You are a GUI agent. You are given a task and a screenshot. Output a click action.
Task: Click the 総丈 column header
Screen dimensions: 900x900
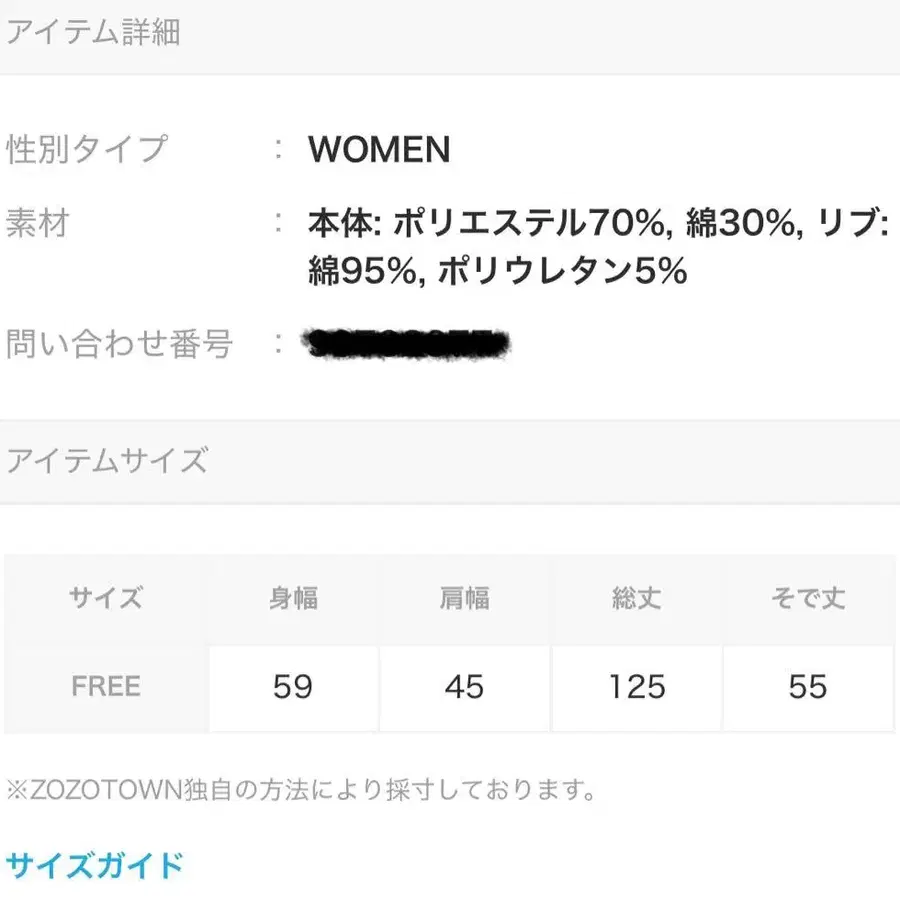point(635,597)
